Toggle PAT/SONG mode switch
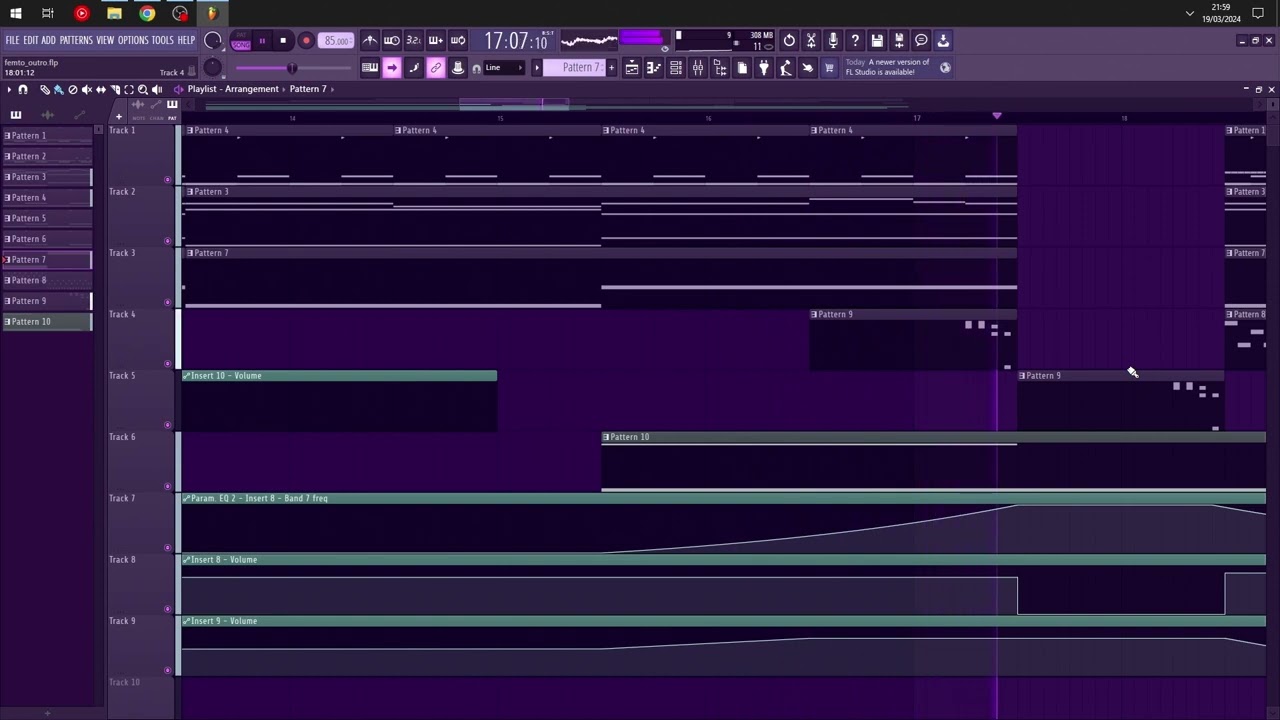 click(241, 41)
